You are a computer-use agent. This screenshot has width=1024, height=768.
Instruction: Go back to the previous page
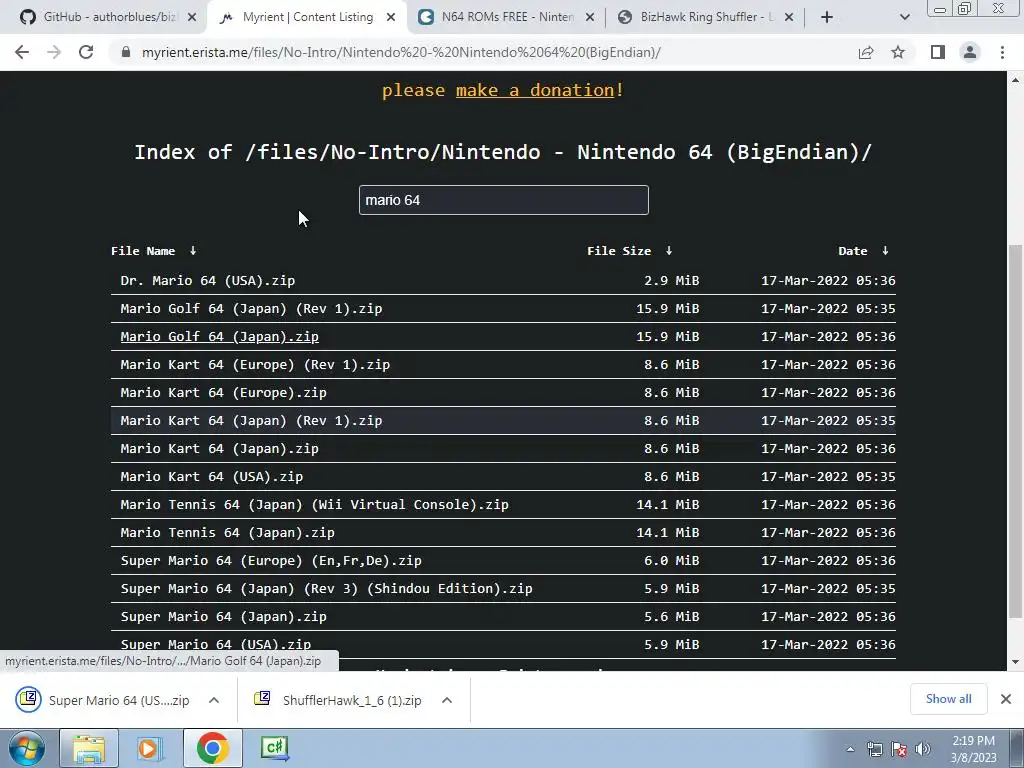pos(22,52)
